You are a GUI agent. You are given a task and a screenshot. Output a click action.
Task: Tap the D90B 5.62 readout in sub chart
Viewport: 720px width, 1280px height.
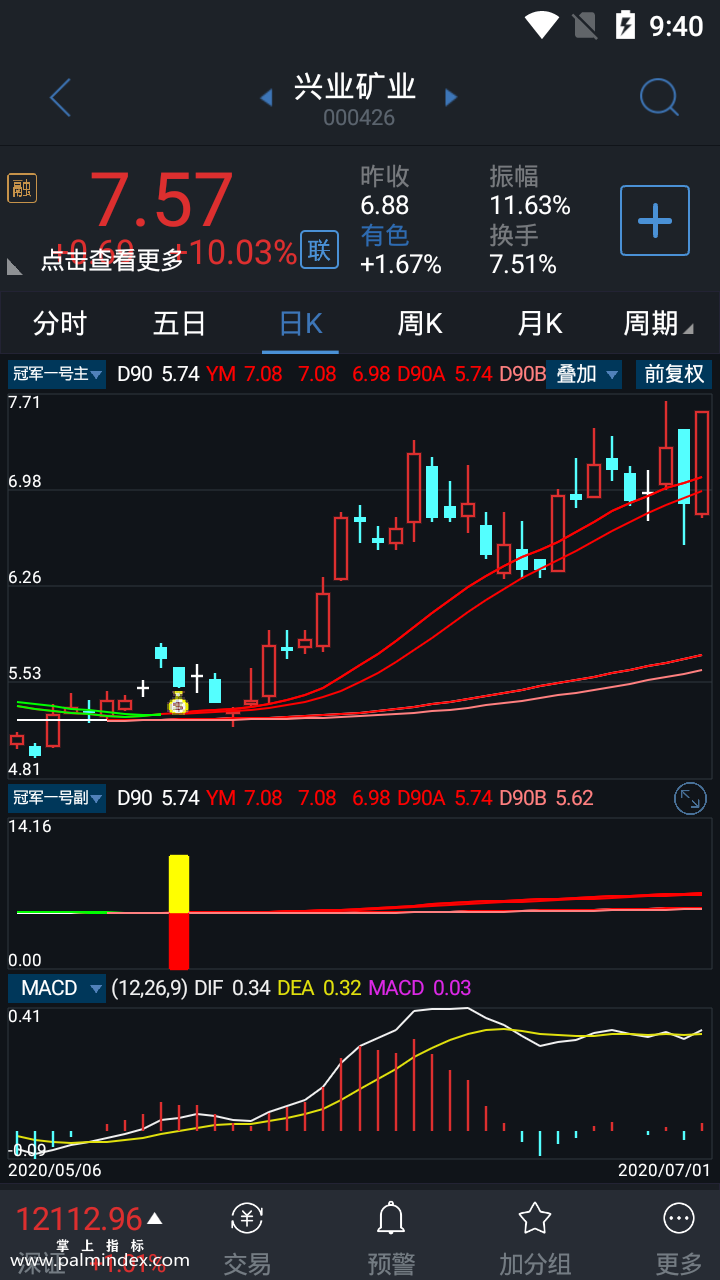pos(546,798)
